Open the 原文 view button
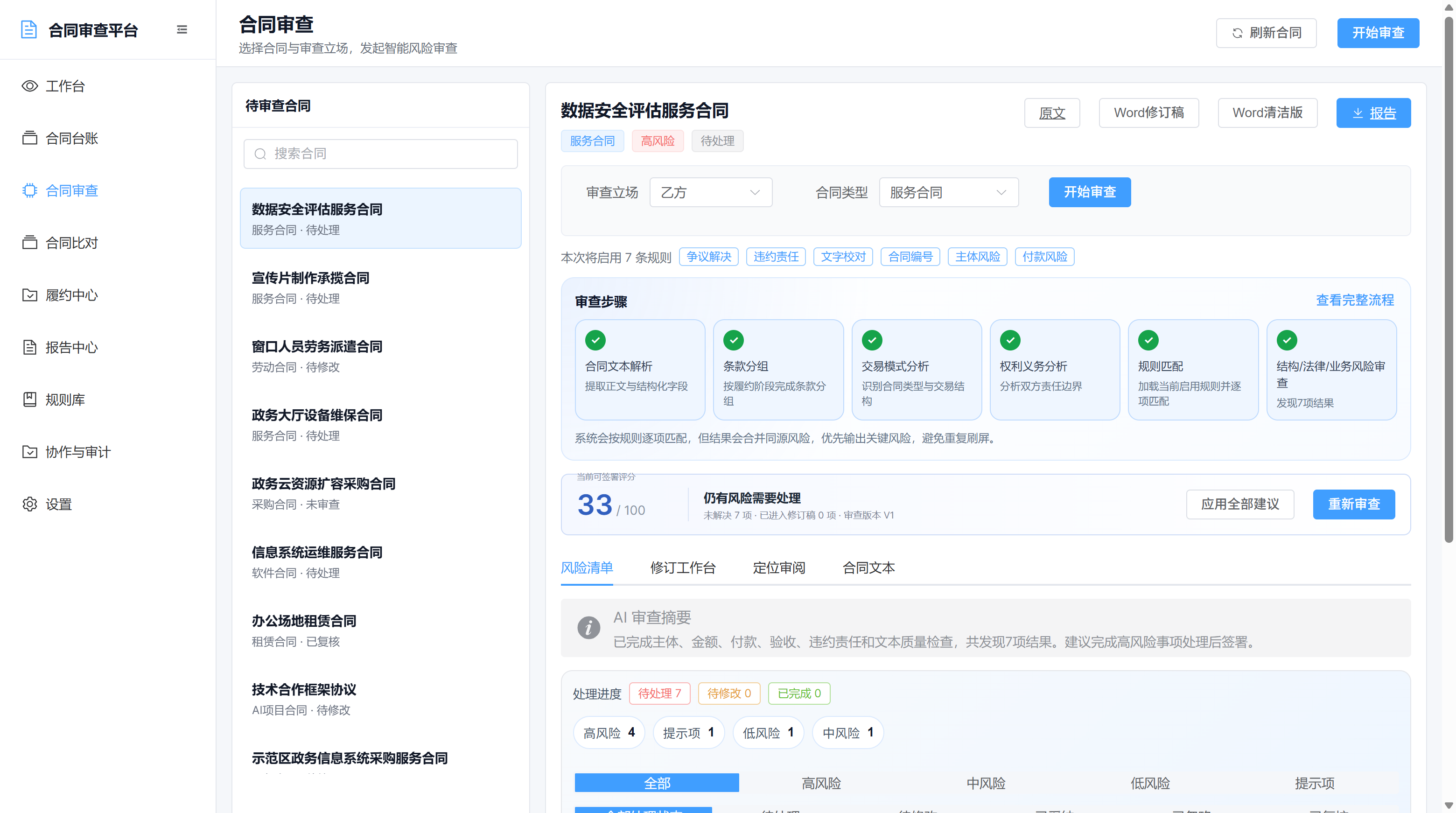Screen dimensions: 1456x813 [1052, 113]
